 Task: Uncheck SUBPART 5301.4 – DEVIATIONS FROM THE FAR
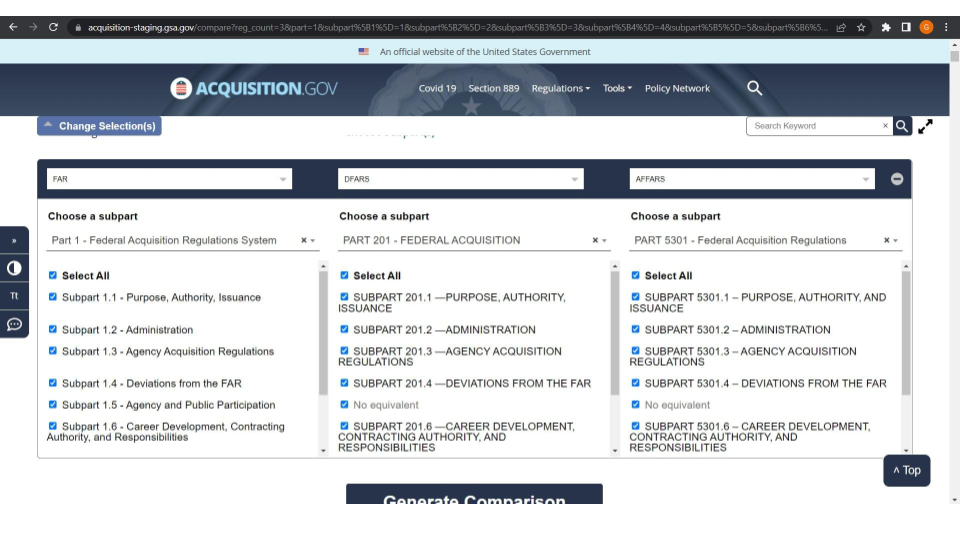tap(636, 383)
